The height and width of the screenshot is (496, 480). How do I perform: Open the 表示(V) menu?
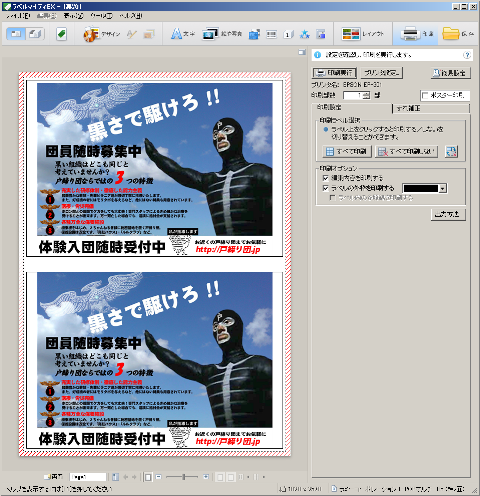pyautogui.click(x=74, y=16)
